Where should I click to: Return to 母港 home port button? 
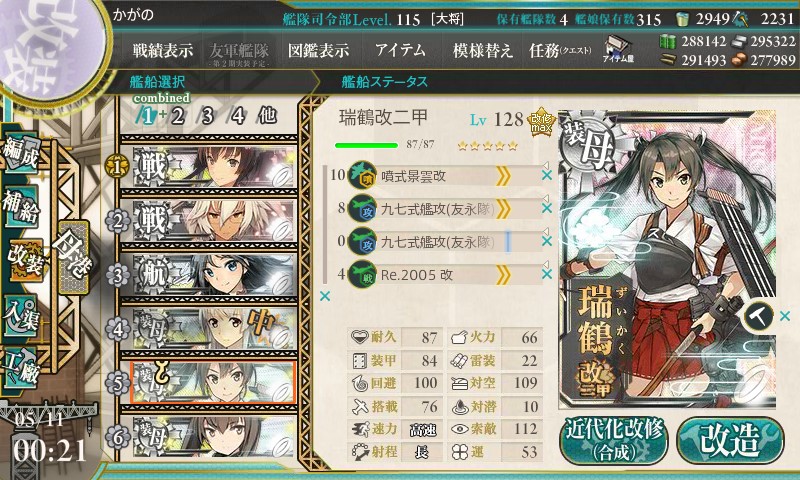(x=73, y=257)
